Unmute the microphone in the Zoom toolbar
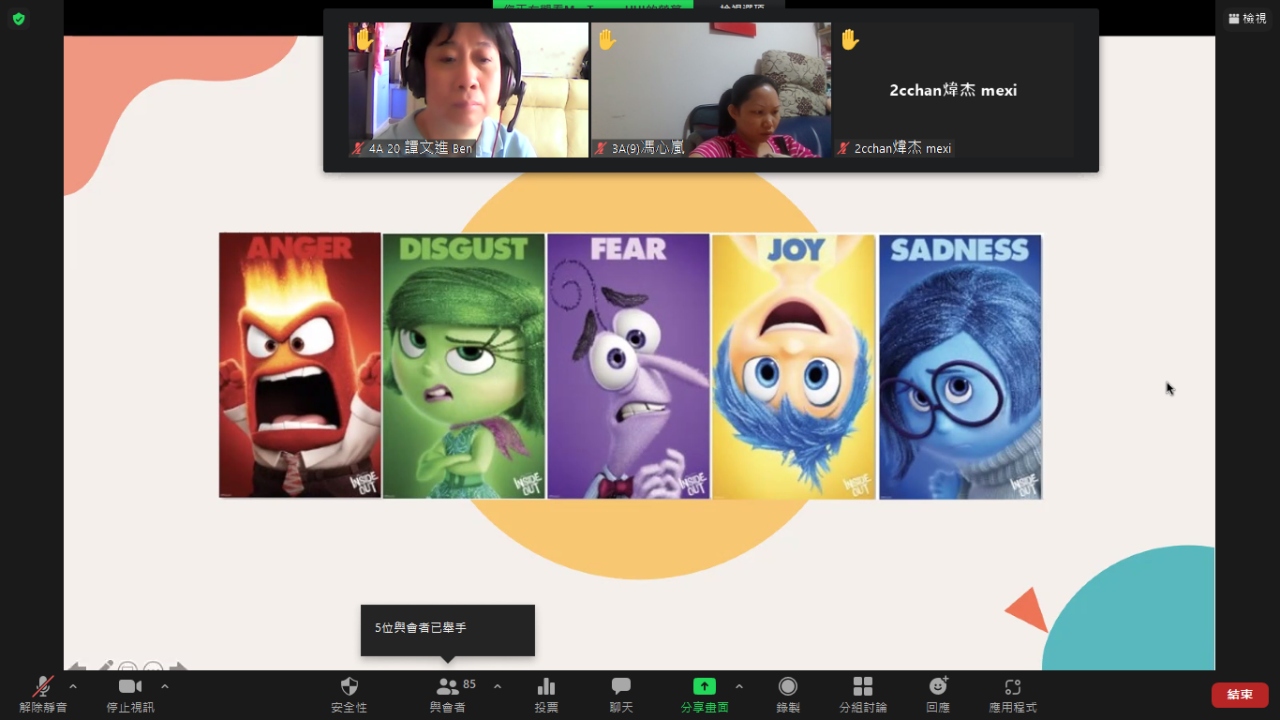 (43, 693)
